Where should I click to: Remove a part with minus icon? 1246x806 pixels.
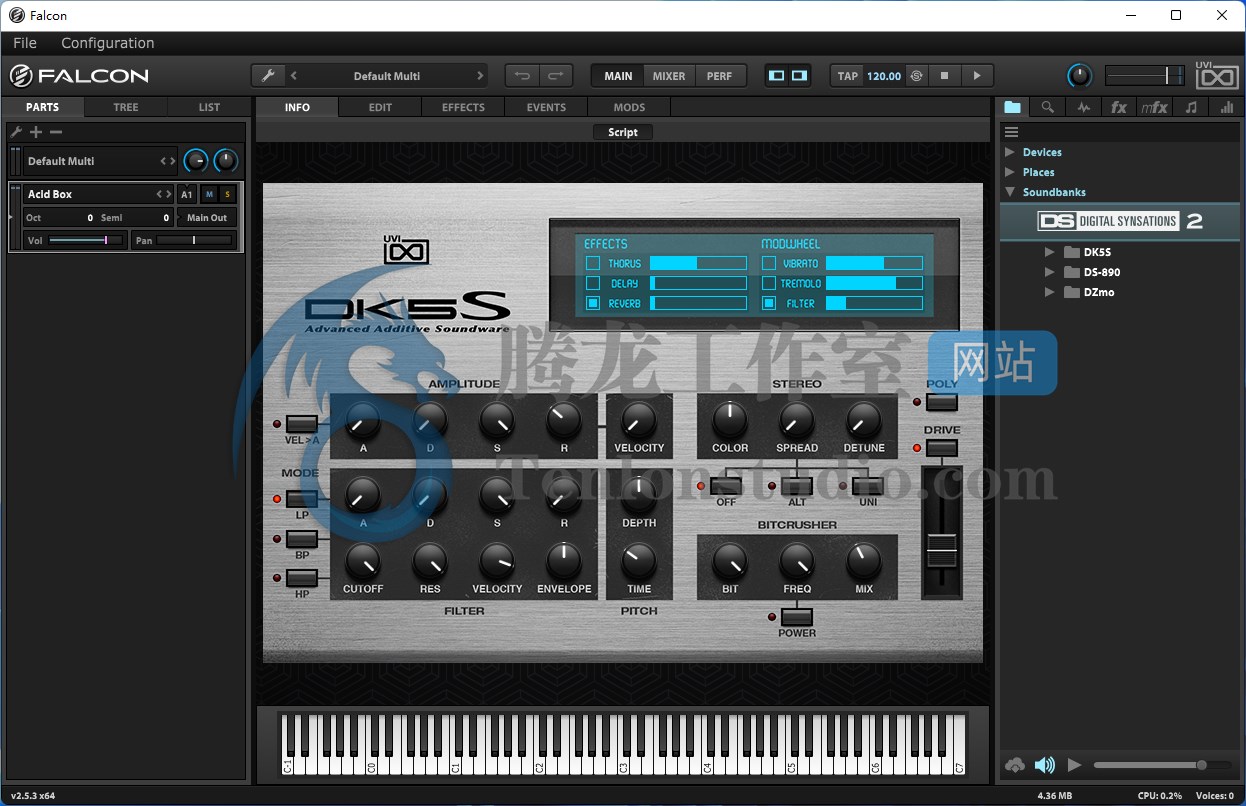(56, 132)
